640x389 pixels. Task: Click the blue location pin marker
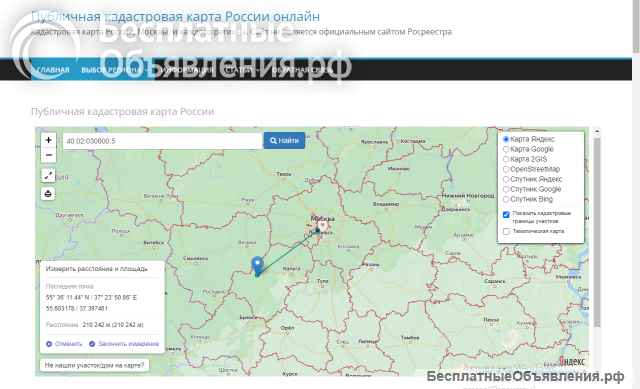pos(257,265)
